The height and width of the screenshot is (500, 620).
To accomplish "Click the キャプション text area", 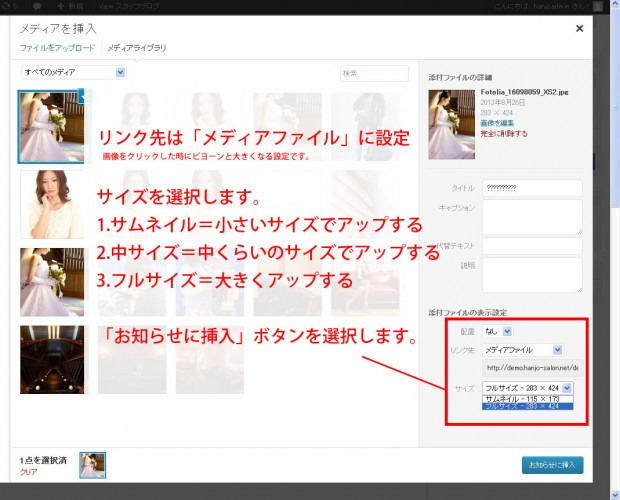I will point(531,216).
